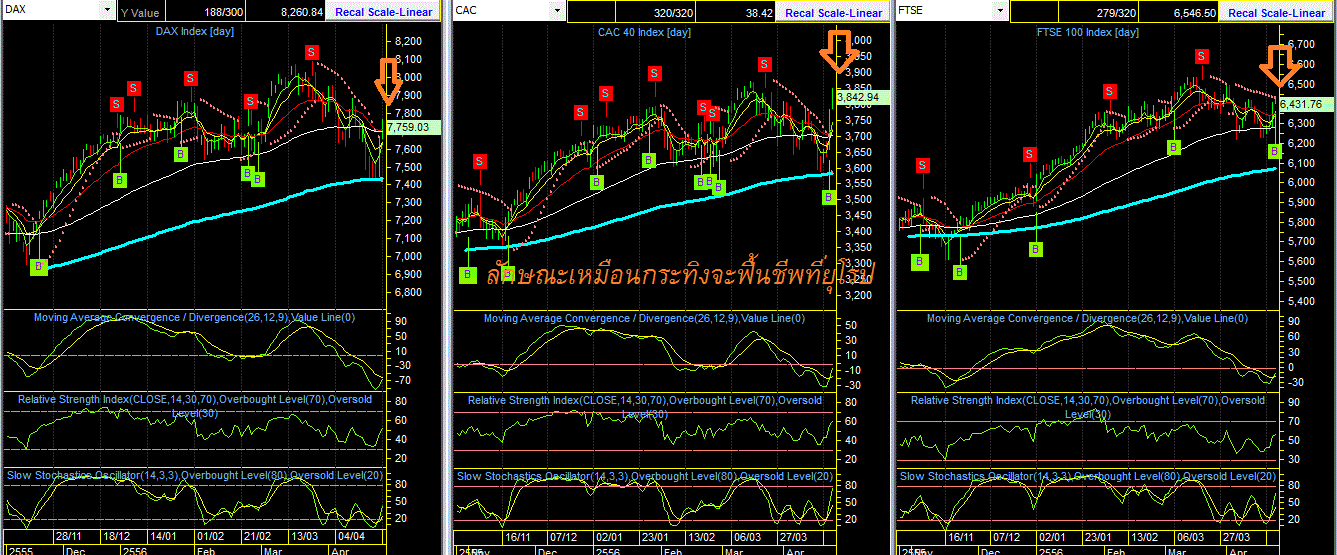Click the highest red S marker in CAC chart
This screenshot has width=1337, height=555.
point(764,64)
